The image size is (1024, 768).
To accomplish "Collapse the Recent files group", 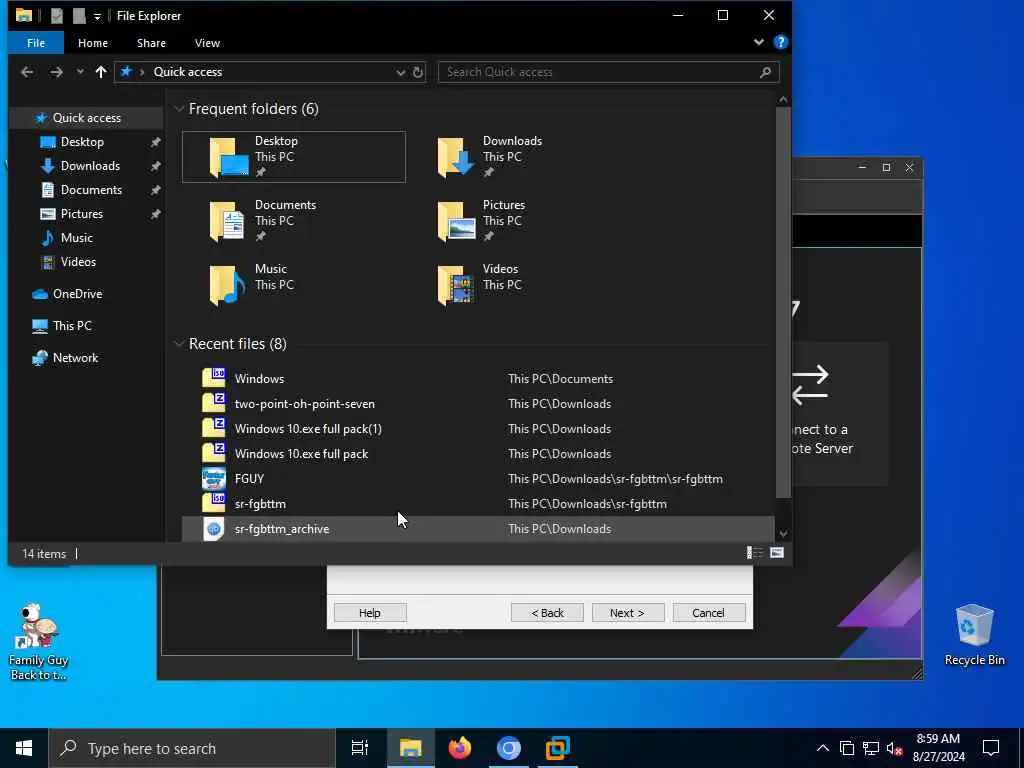I will click(179, 344).
